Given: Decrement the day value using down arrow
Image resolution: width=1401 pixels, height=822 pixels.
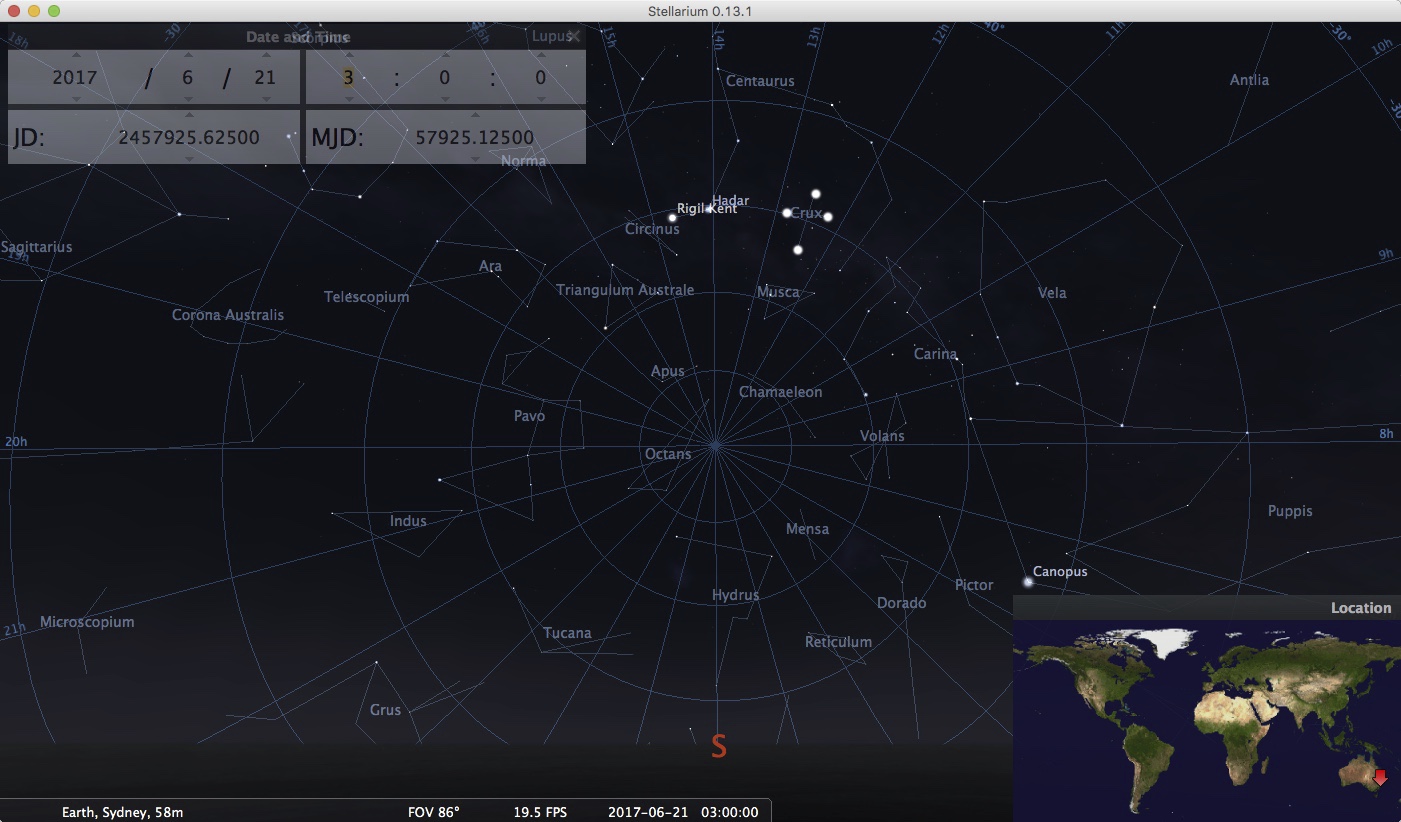Looking at the screenshot, I should click(265, 99).
